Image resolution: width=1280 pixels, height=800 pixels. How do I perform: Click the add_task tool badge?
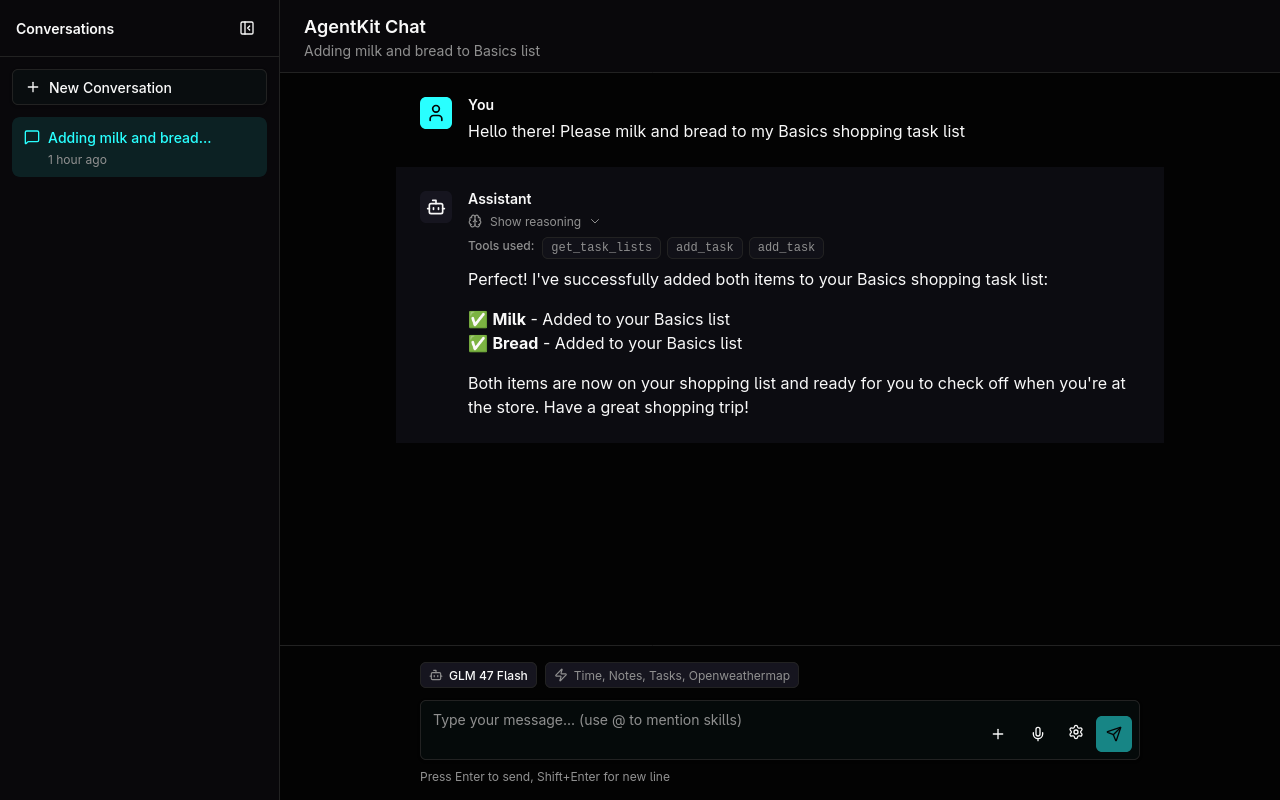(x=705, y=247)
